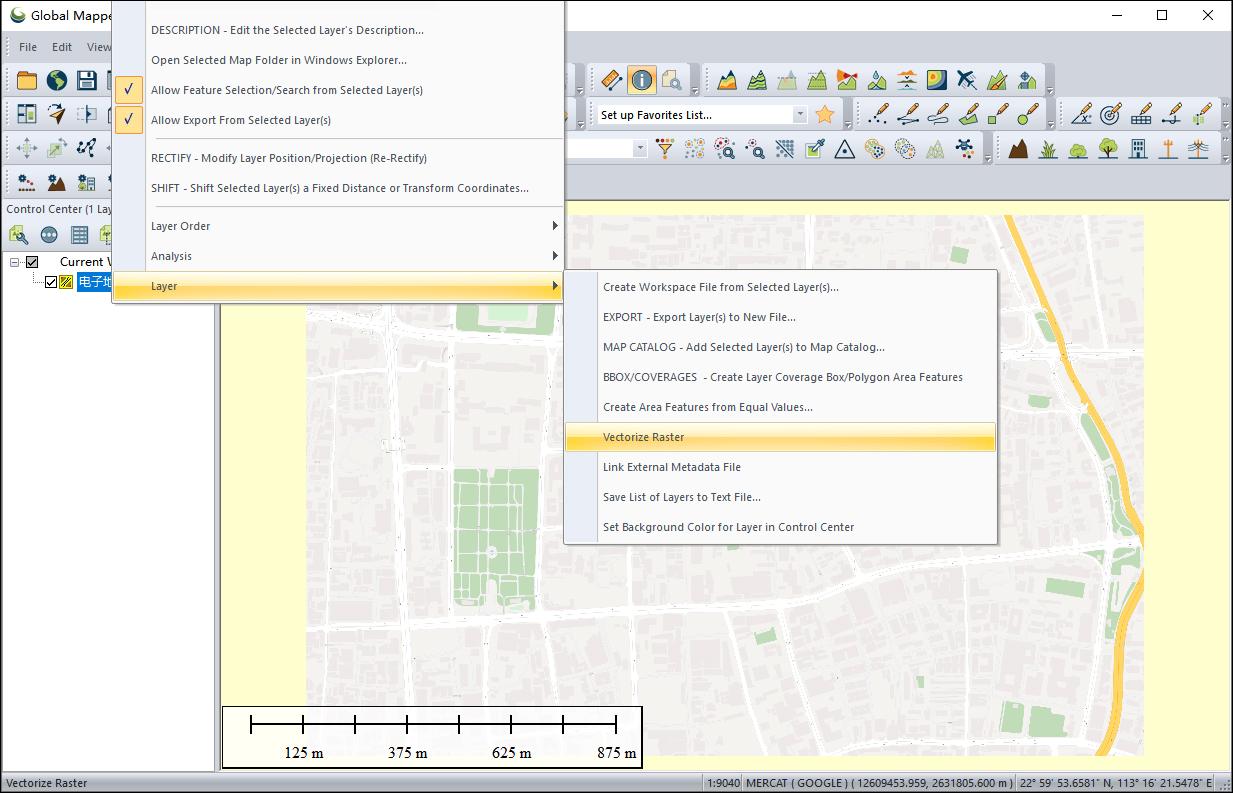
Task: Open the Set up Favorites List dropdown
Action: coord(799,115)
